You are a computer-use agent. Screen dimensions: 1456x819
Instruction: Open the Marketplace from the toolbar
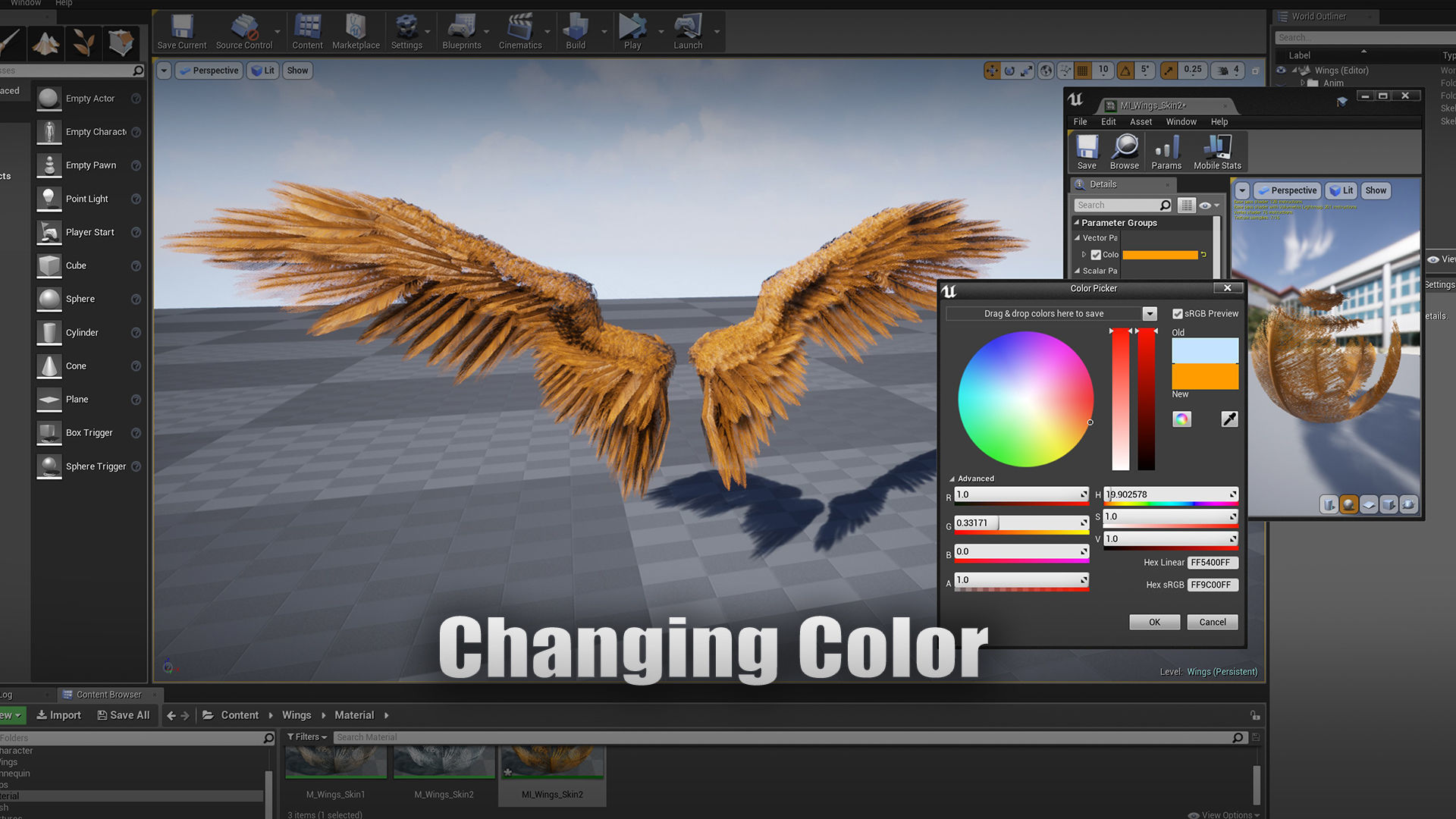click(x=356, y=32)
